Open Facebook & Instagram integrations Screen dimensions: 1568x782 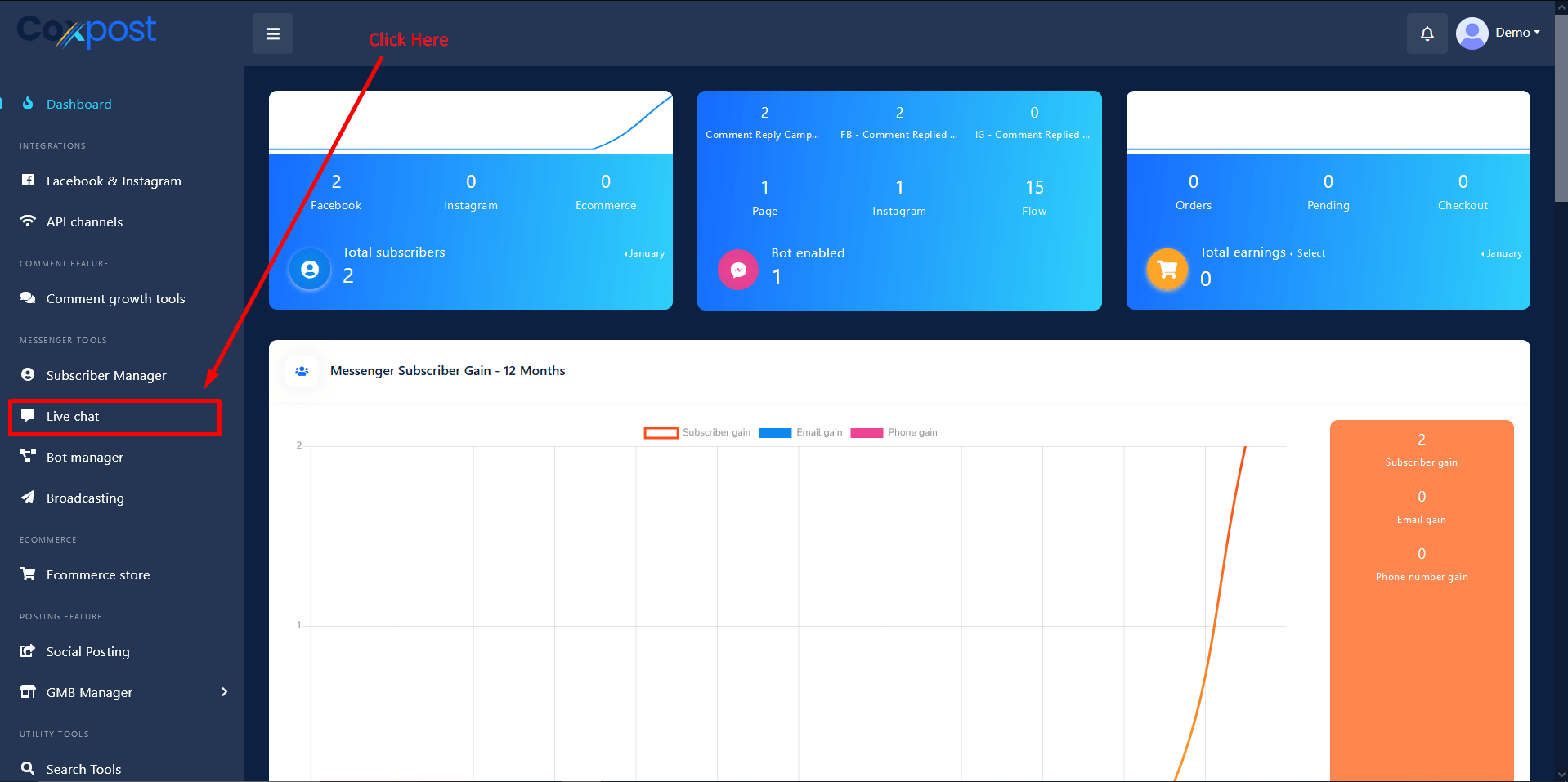pos(114,181)
